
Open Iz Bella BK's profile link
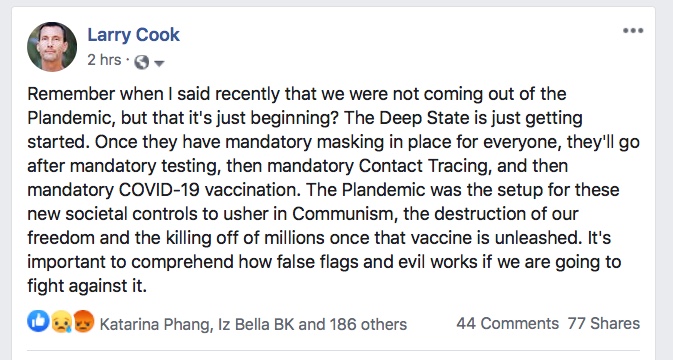[256, 324]
